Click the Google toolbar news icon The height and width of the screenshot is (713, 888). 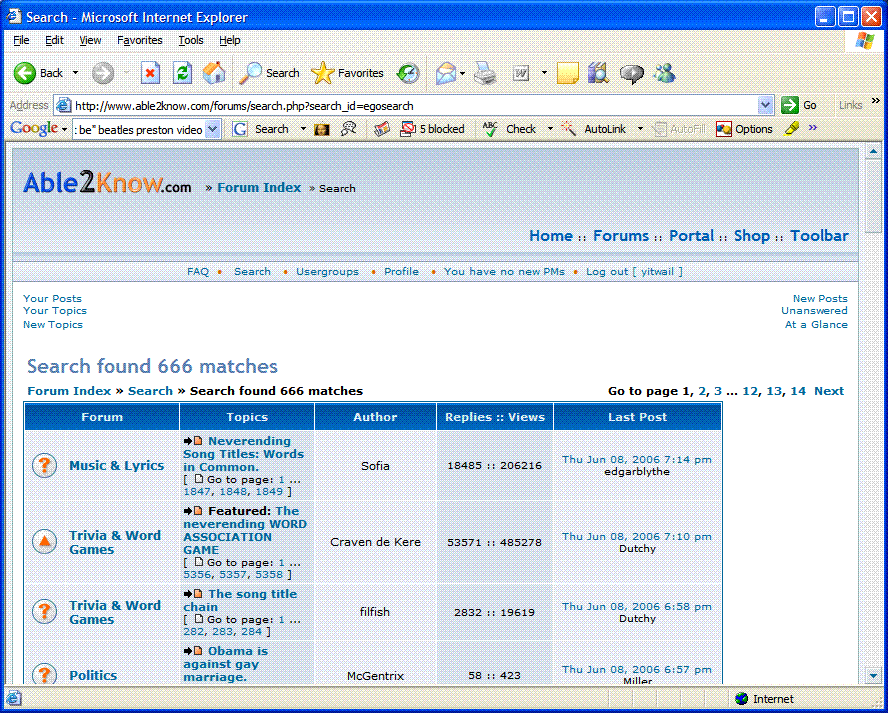point(382,129)
